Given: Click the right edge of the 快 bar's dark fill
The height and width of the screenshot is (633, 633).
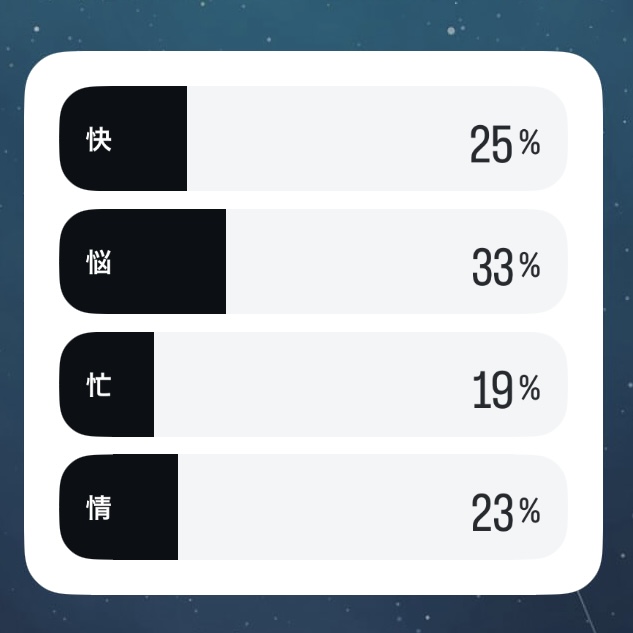Looking at the screenshot, I should (184, 139).
